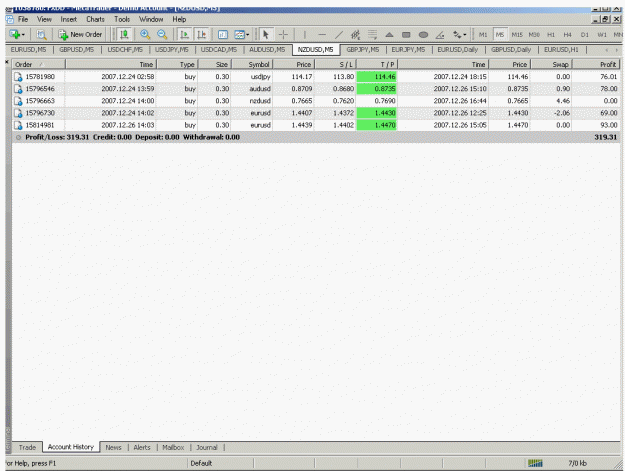625x471 pixels.
Task: Select the Fibonacci Retracement tool
Action: click(x=372, y=35)
